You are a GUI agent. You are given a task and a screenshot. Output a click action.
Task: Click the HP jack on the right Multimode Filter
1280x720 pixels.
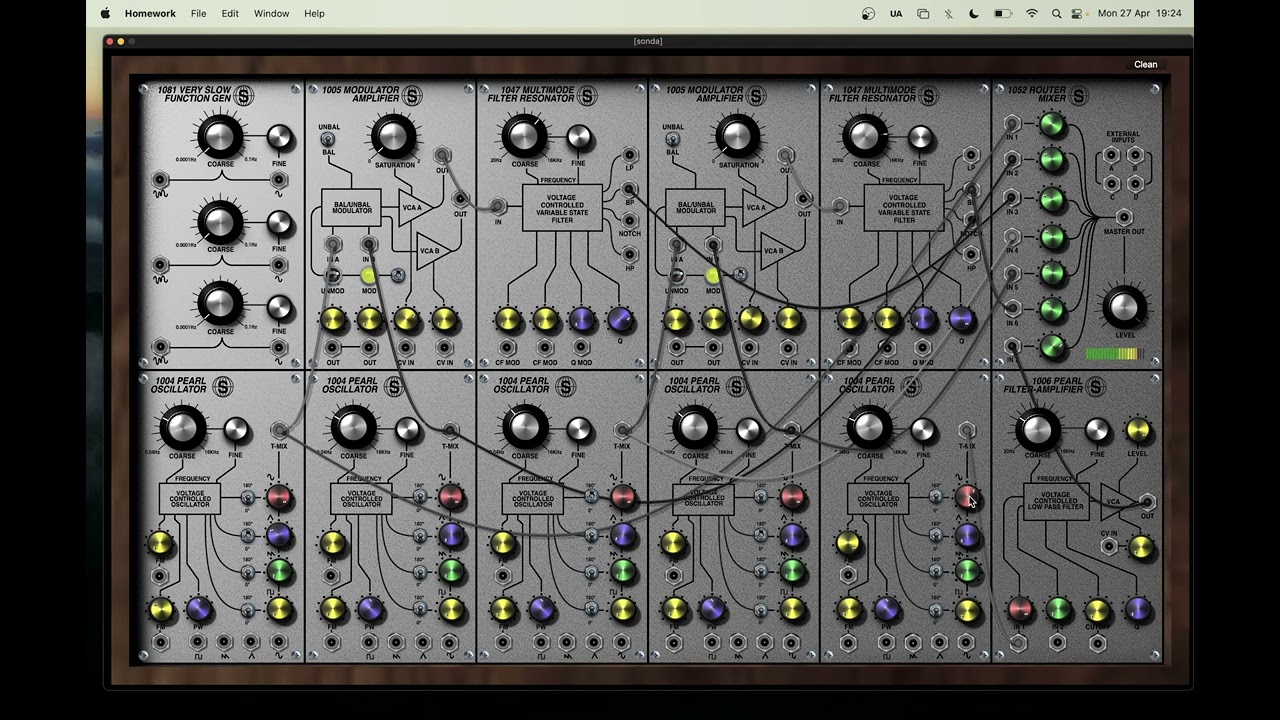click(x=970, y=255)
